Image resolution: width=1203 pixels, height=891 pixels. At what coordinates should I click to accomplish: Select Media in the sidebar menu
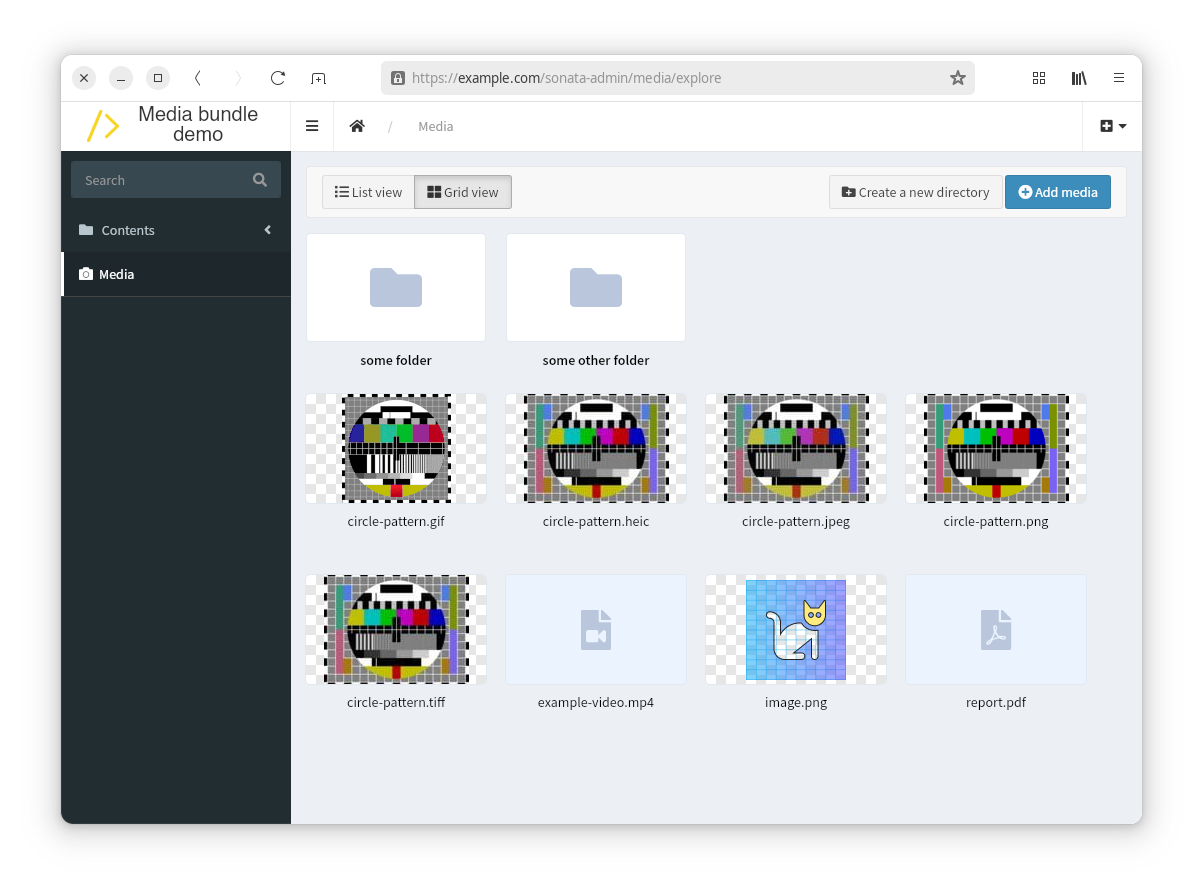[116, 274]
